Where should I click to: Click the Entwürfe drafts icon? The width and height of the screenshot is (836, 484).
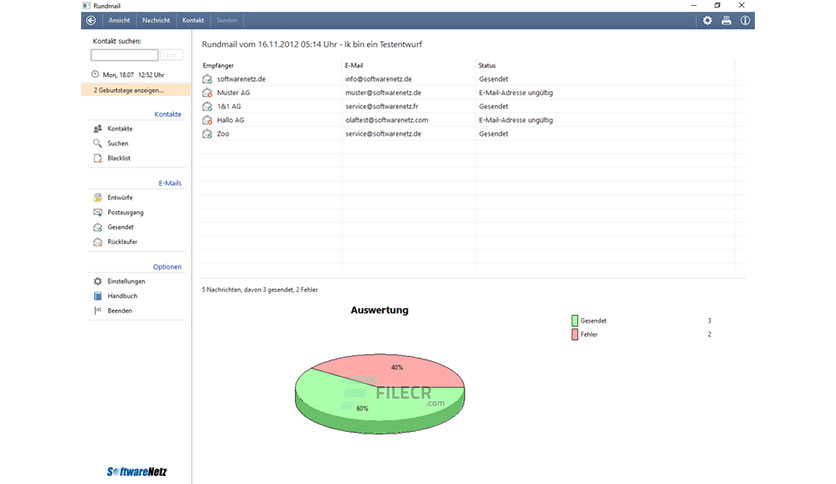point(98,197)
